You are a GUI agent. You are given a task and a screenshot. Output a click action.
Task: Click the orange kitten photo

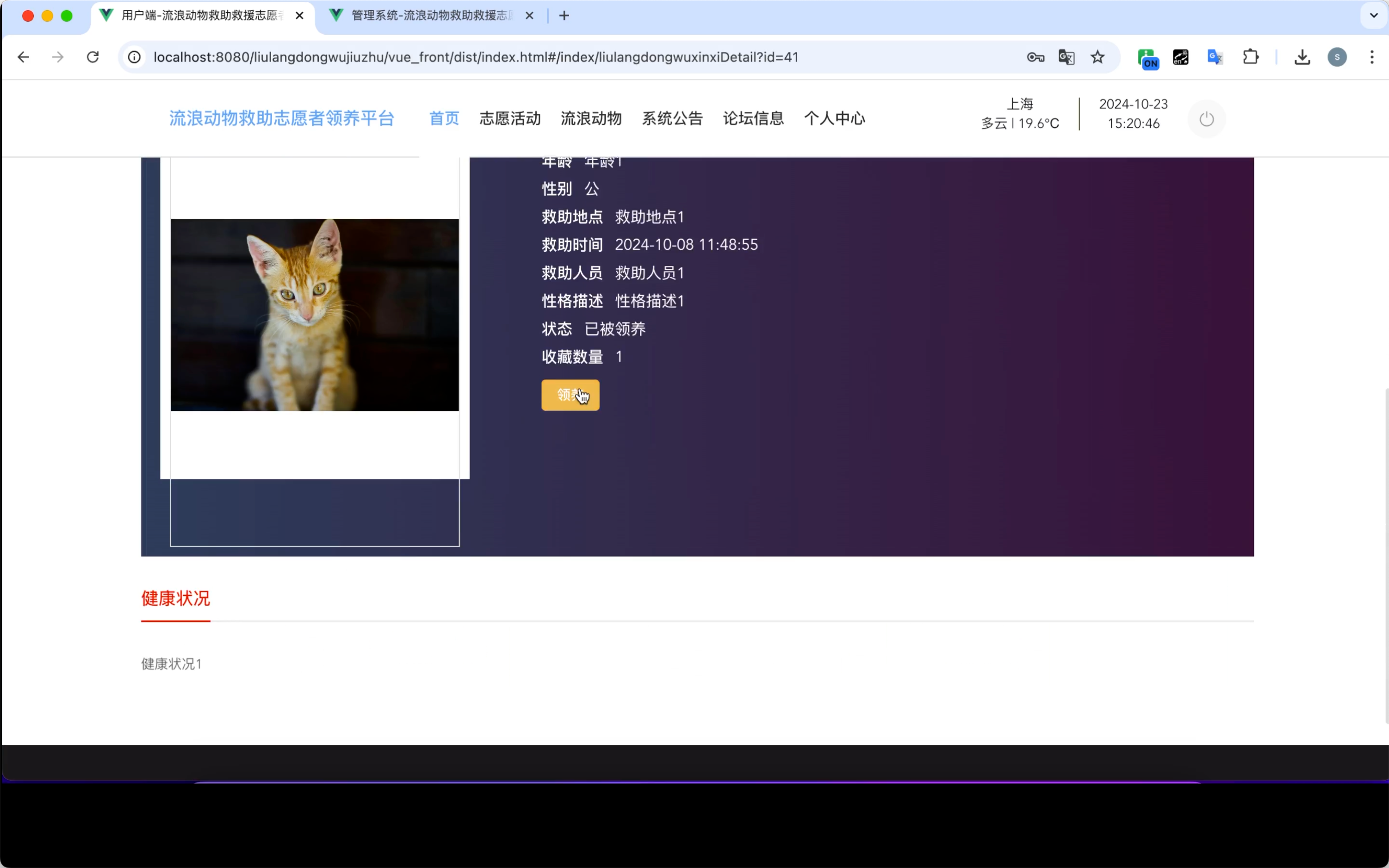point(315,315)
